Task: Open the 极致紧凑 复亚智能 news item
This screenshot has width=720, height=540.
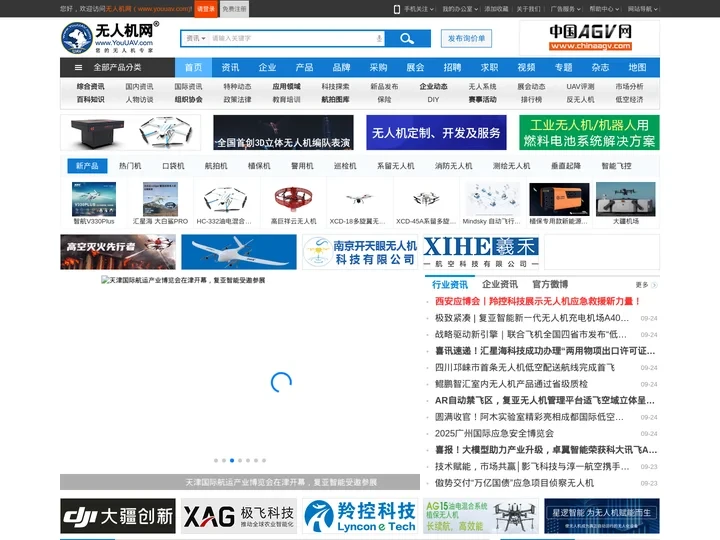Action: click(532, 318)
